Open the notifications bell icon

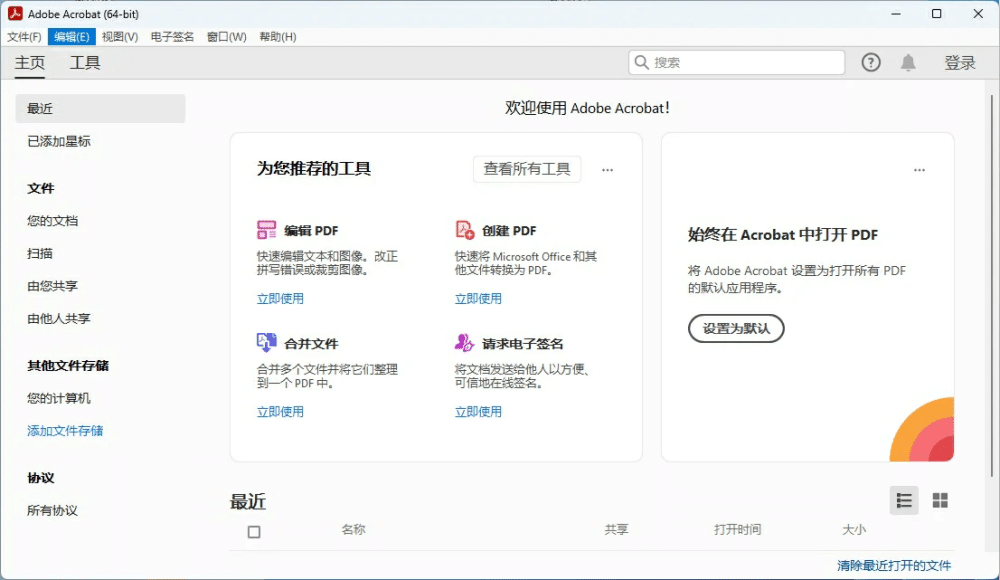908,62
